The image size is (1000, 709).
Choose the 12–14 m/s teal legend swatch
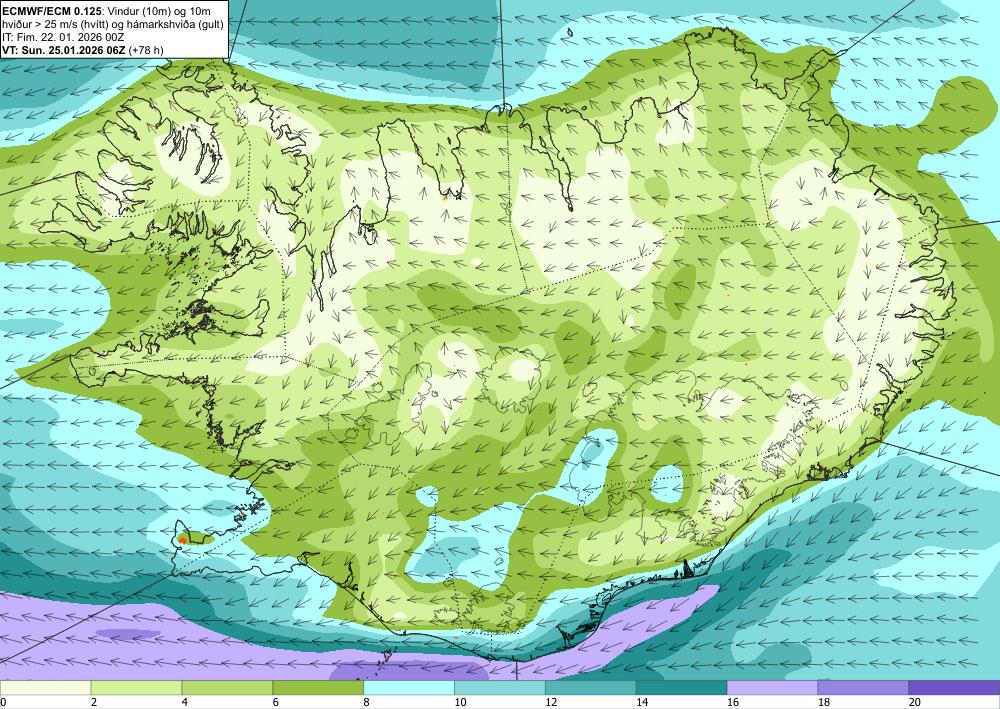[x=591, y=688]
